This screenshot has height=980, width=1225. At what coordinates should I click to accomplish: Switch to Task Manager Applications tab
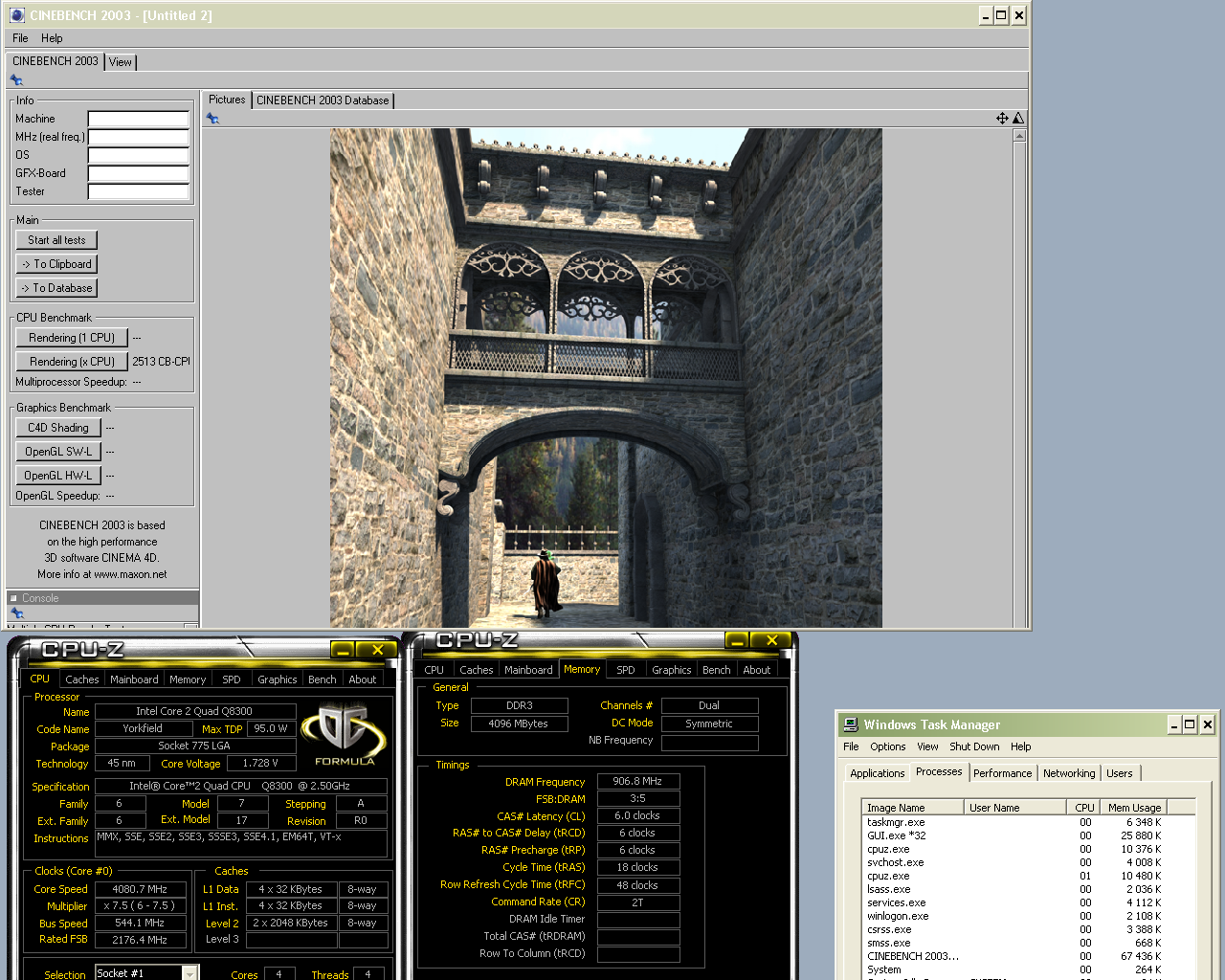tap(878, 773)
